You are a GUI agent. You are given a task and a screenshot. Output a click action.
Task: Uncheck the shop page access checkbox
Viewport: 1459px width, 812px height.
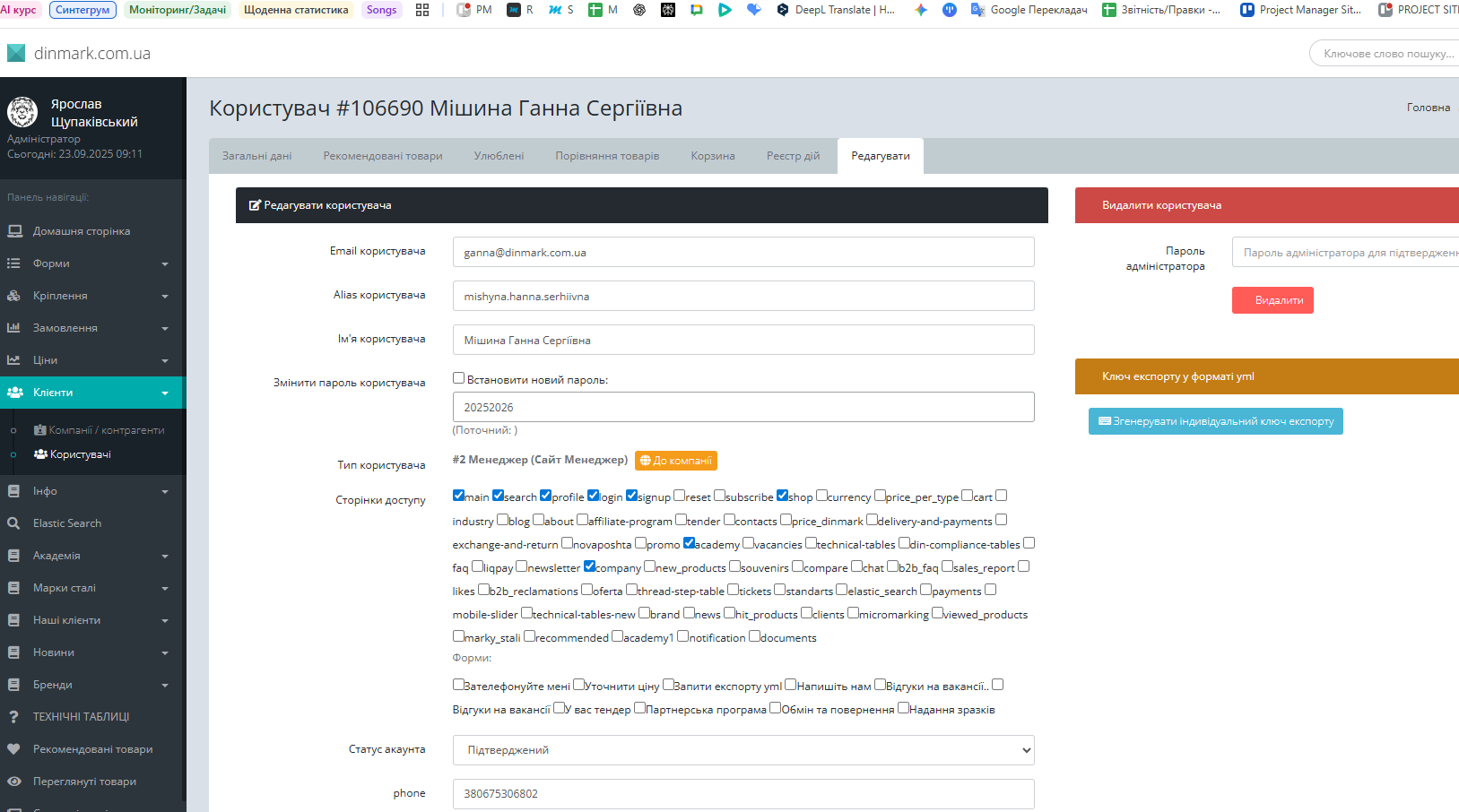coord(783,495)
